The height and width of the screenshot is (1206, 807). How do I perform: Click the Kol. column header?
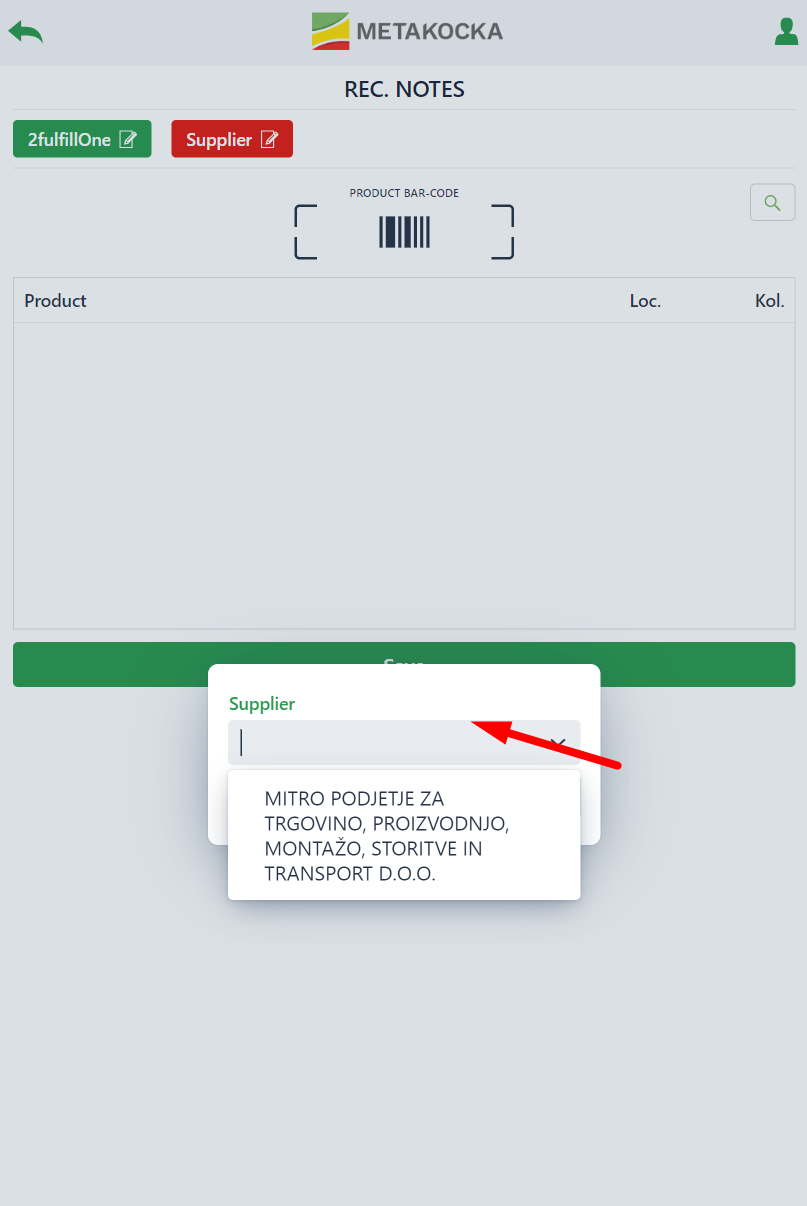point(769,301)
